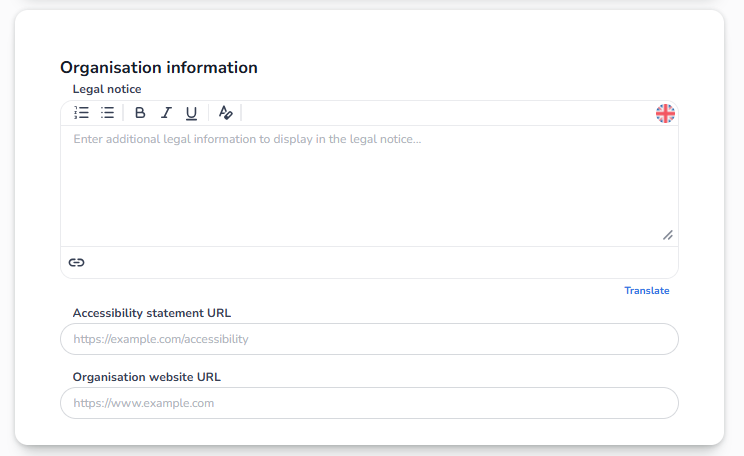
Task: Click the empty toolbar area beside the flag
Action: tap(450, 113)
